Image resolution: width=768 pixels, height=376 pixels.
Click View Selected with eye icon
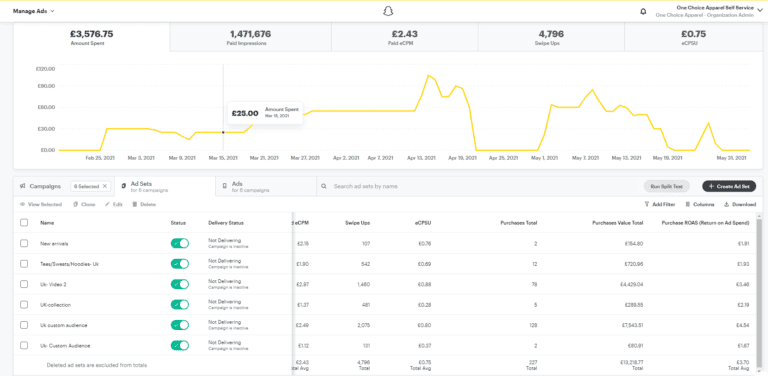(x=41, y=204)
